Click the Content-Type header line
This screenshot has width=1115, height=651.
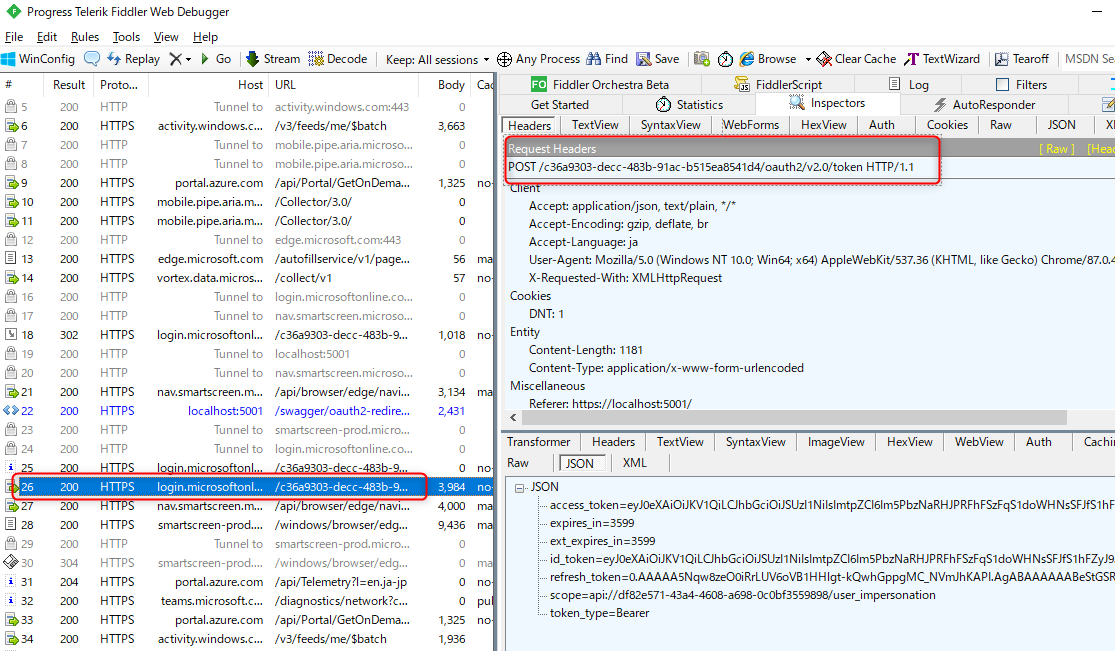(x=666, y=368)
